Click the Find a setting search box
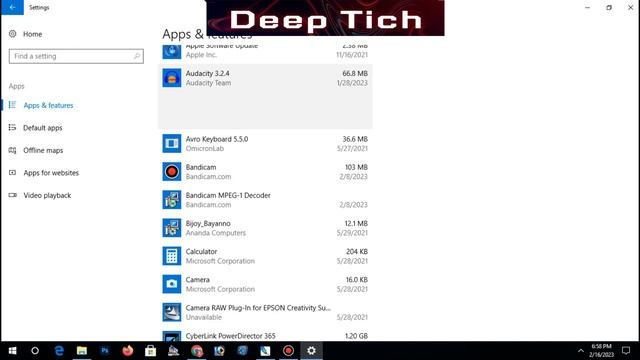 76,56
